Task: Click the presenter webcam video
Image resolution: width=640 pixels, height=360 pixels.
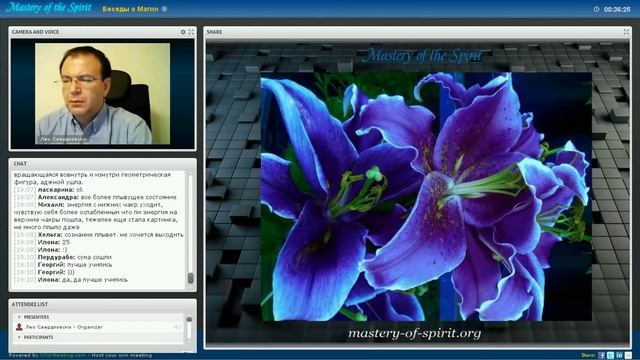Action: [102, 93]
